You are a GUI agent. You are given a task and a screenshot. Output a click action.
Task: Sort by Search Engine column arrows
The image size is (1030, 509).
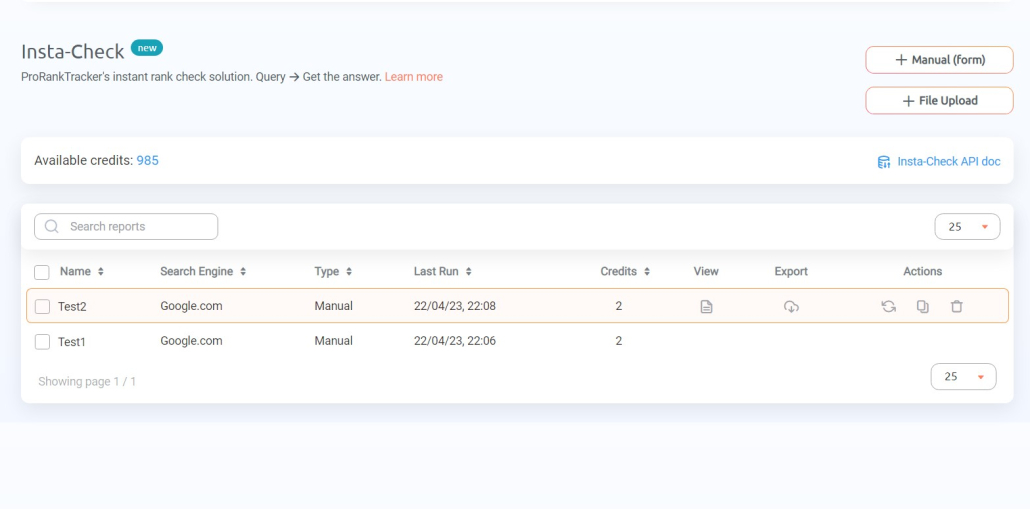pyautogui.click(x=243, y=271)
